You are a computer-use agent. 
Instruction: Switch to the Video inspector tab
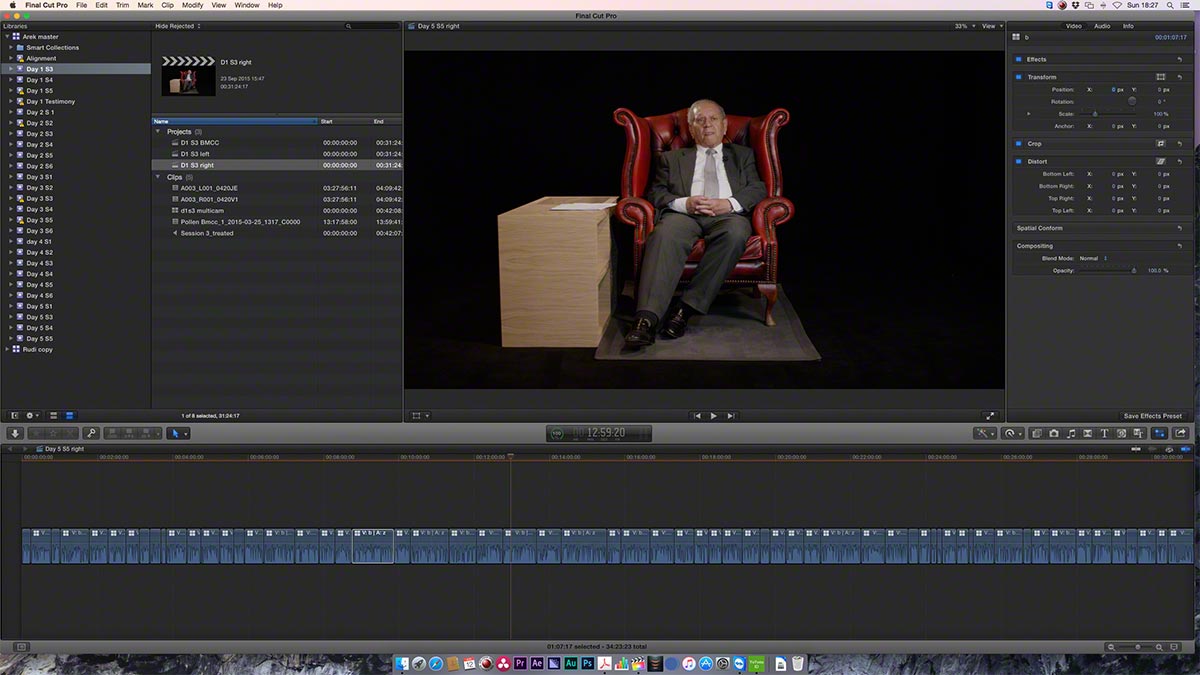tap(1073, 26)
